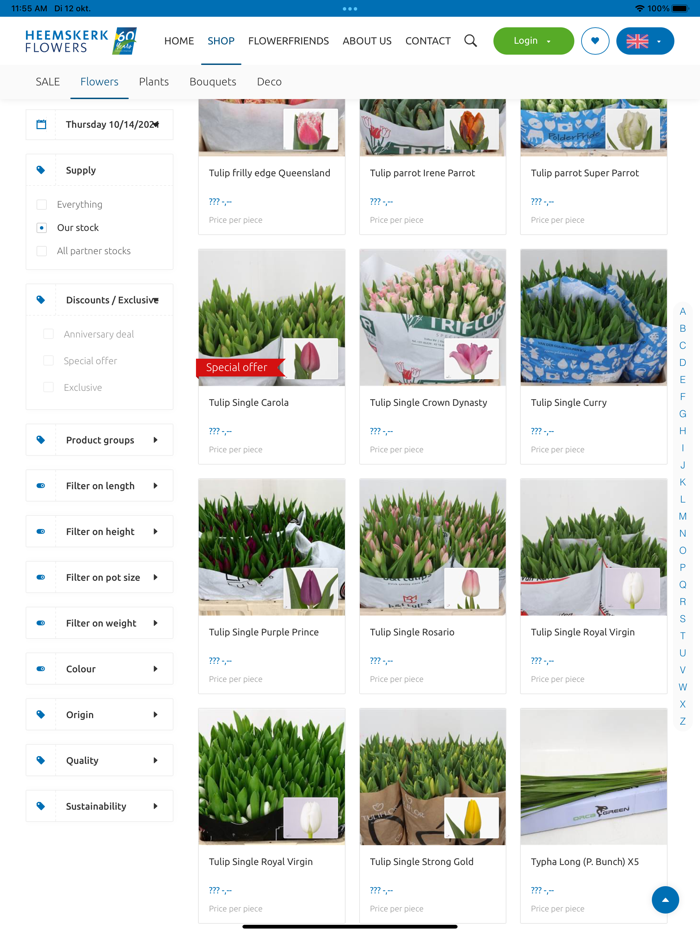This screenshot has height=934, width=700.
Task: Open Tulip Single Crown Dynasty product link
Action: [428, 403]
